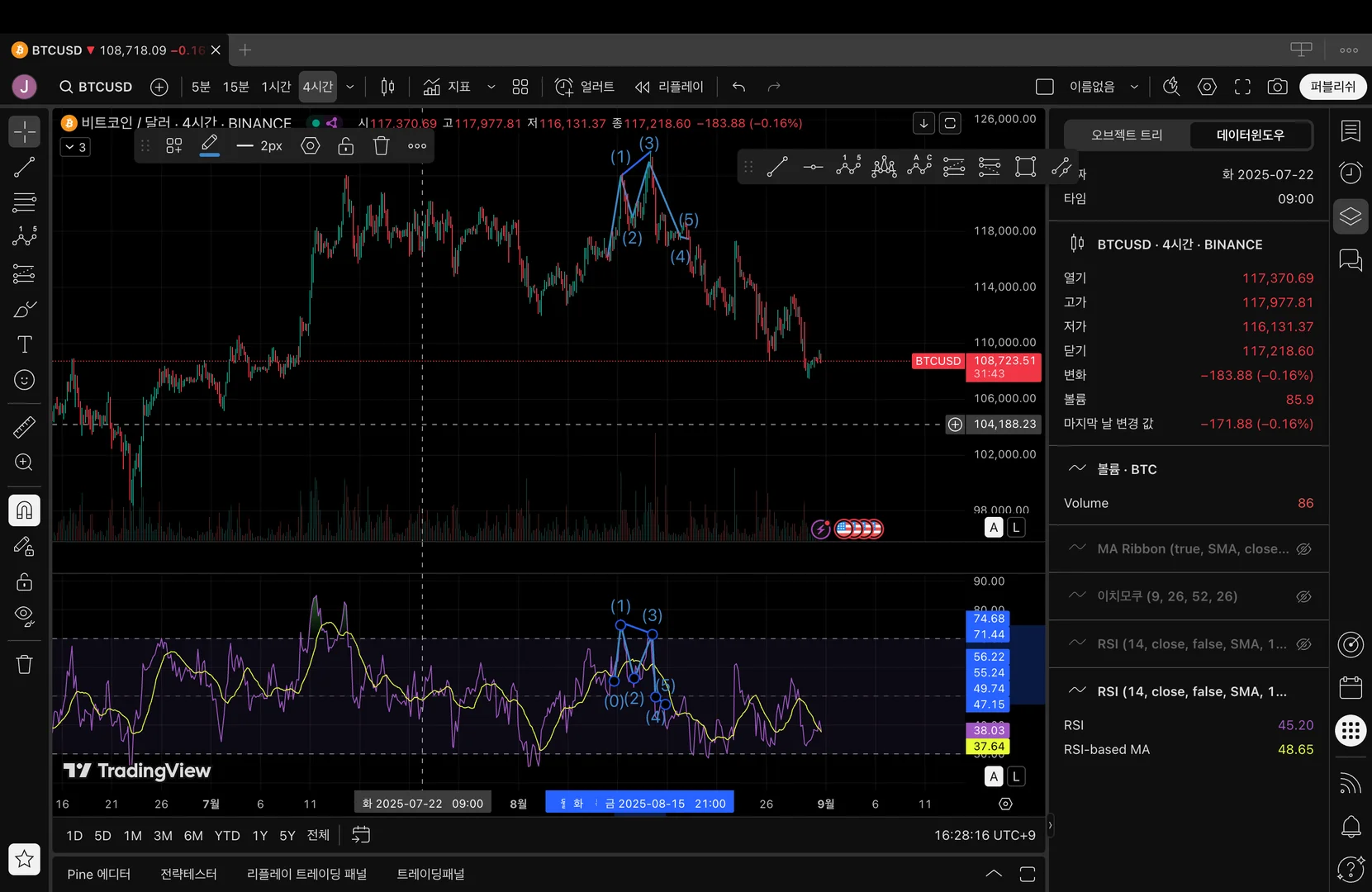The image size is (1372, 892).
Task: Click the magnet mode icon
Action: pos(24,510)
